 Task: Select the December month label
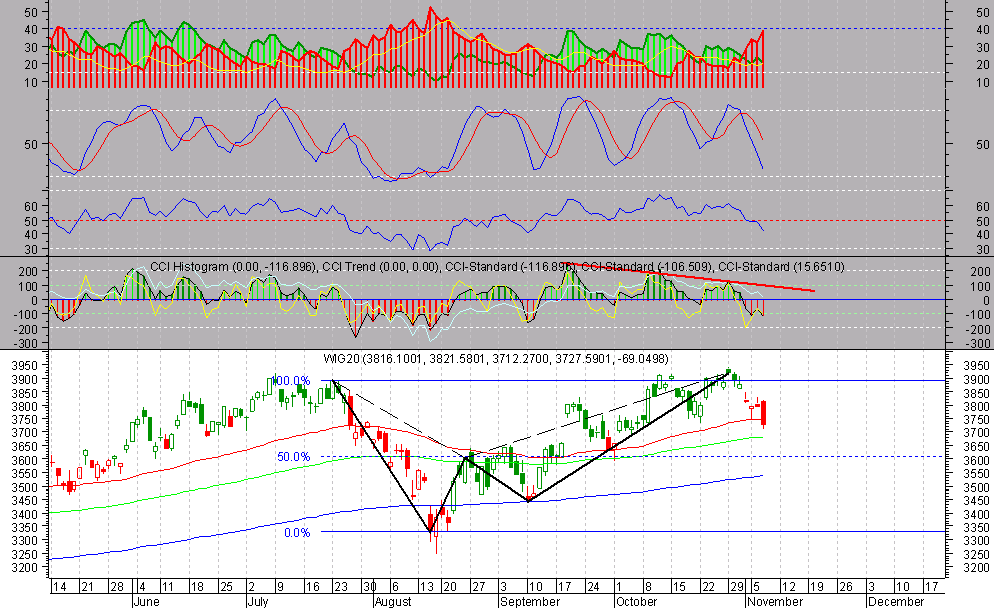click(x=896, y=601)
